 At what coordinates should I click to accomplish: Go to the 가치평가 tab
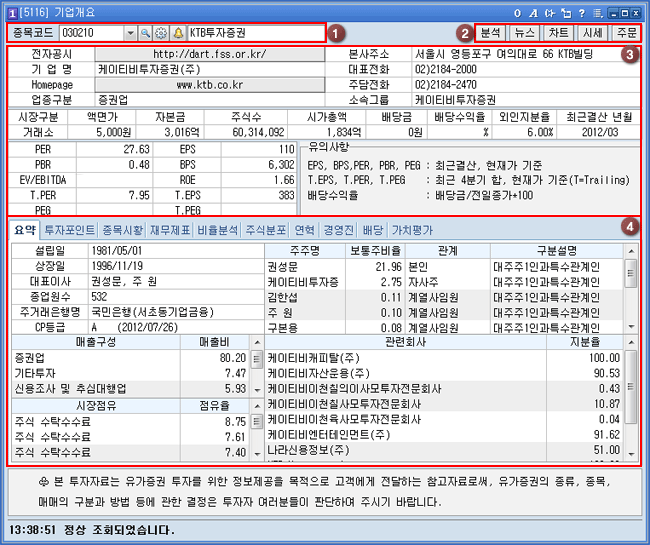412,230
